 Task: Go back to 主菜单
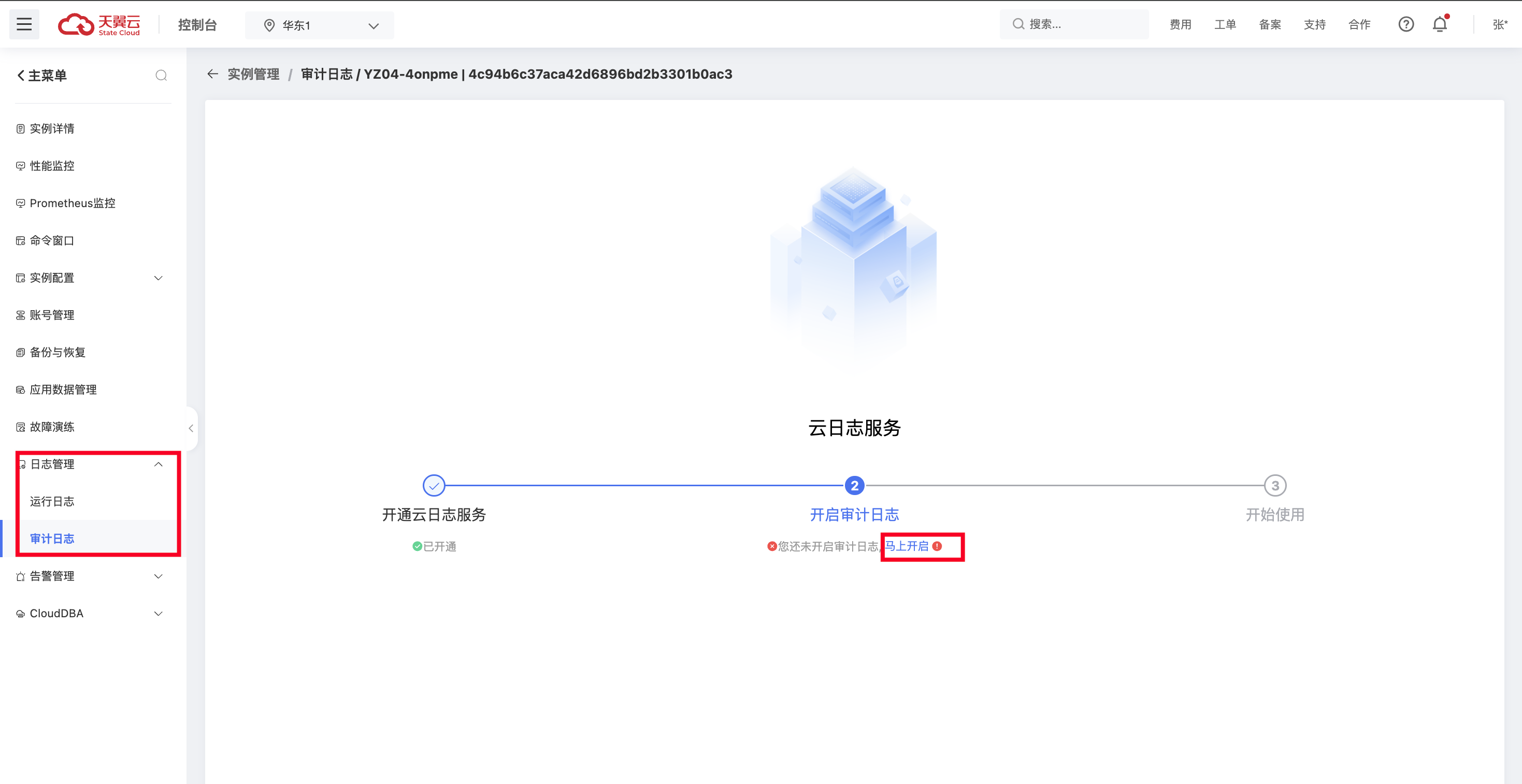click(x=41, y=76)
